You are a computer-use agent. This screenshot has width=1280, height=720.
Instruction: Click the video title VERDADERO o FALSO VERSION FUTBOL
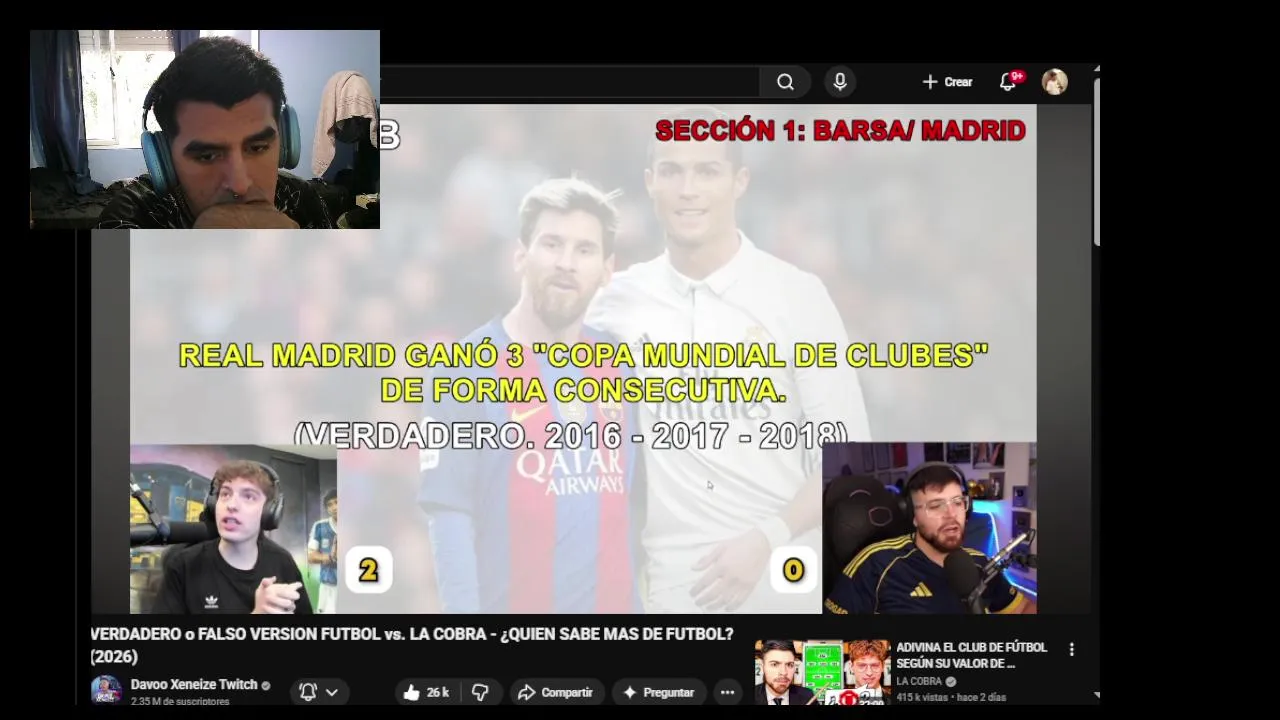click(x=412, y=645)
